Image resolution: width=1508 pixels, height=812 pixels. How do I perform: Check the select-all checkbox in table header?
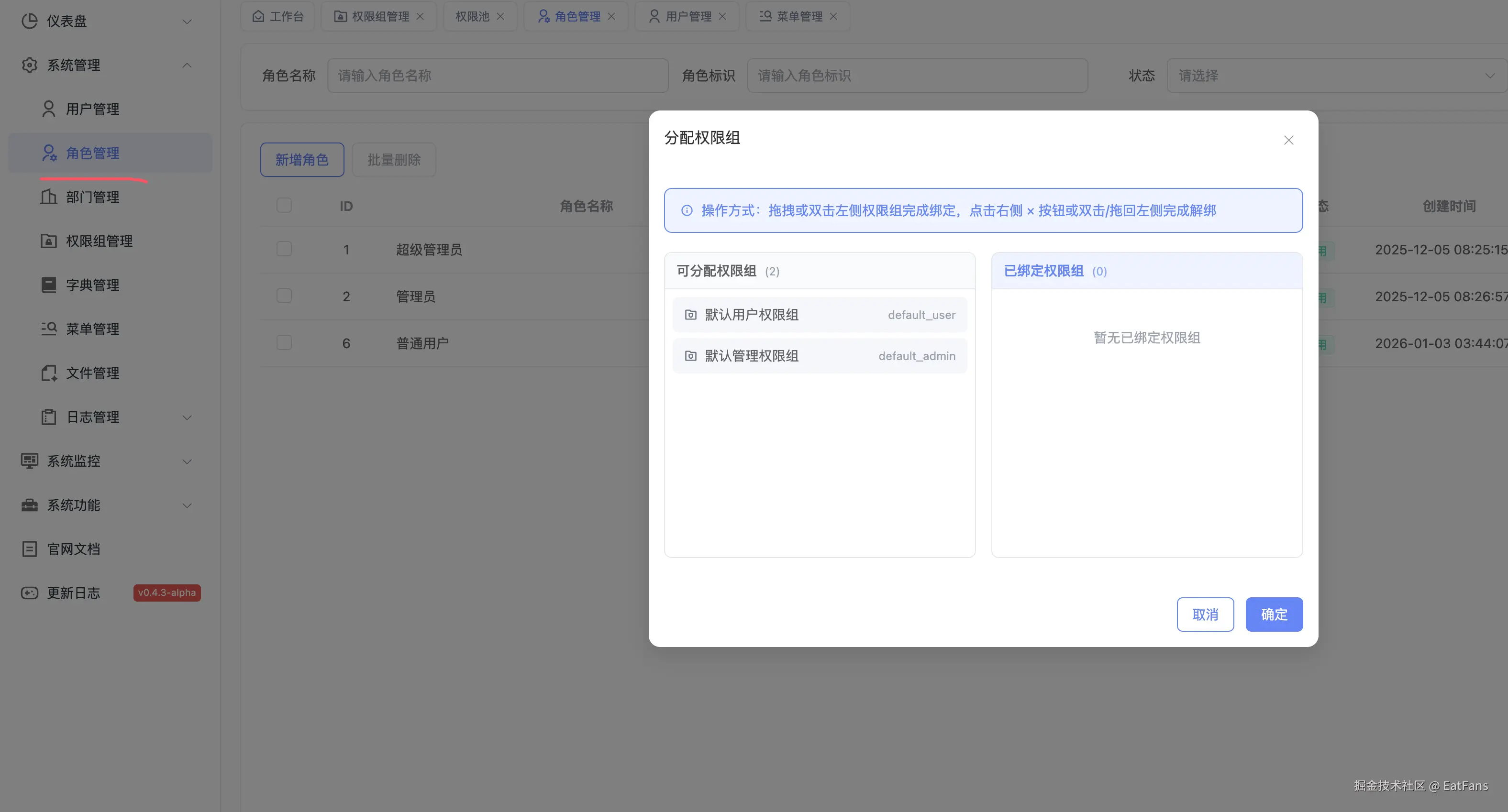(x=284, y=205)
